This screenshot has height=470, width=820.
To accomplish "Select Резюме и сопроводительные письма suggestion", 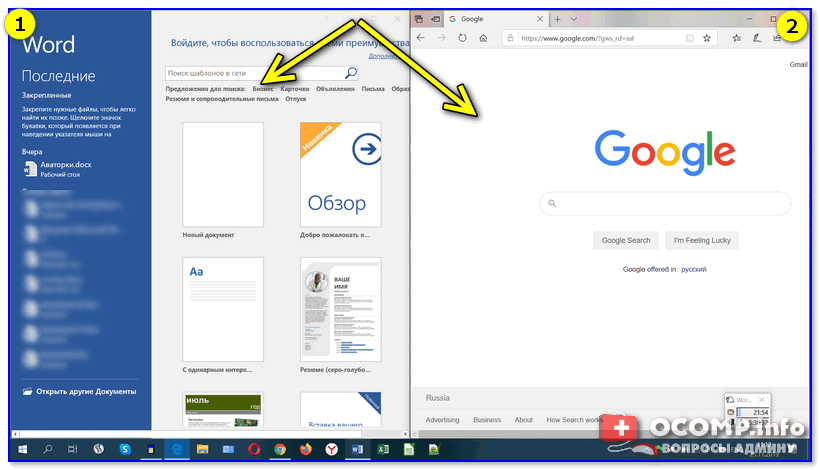I will pyautogui.click(x=222, y=99).
